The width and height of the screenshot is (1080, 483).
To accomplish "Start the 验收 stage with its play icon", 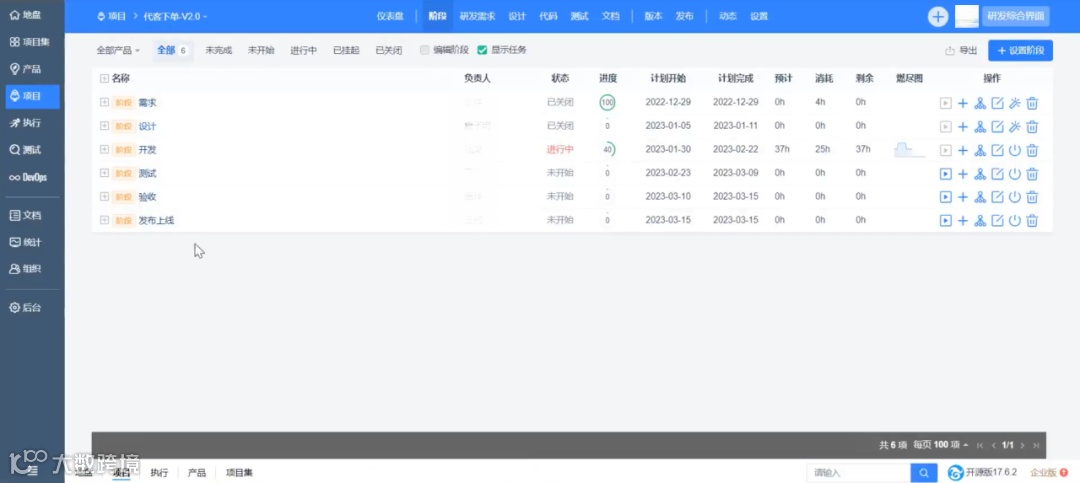I will click(x=946, y=197).
